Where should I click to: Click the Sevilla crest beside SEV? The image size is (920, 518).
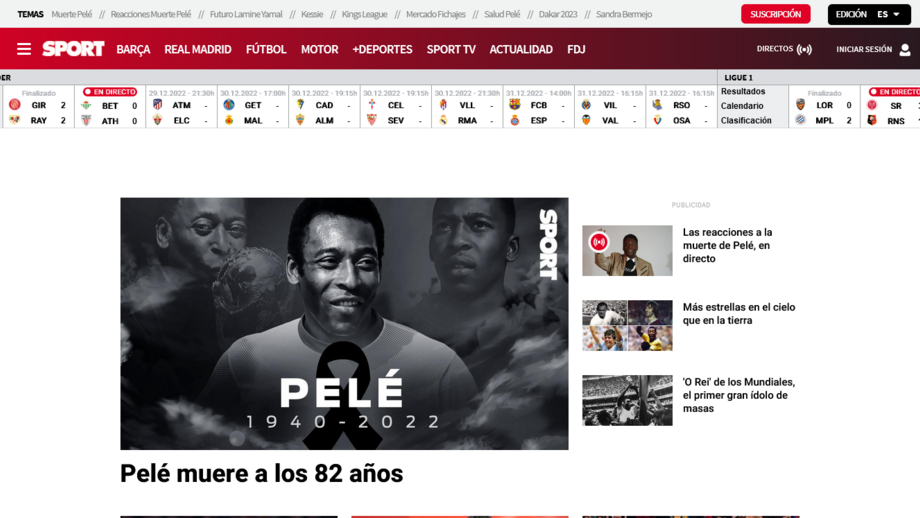click(371, 120)
